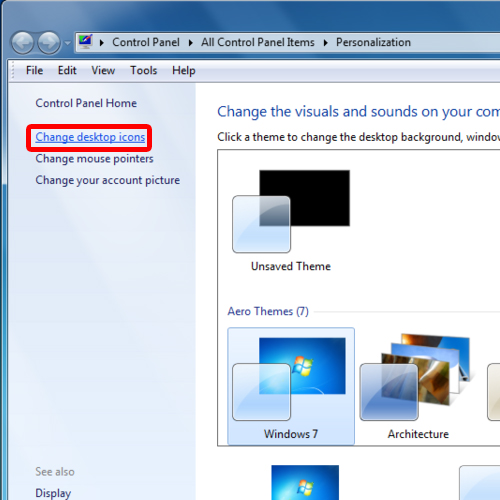Click the Change desktop icons link

[x=90, y=137]
